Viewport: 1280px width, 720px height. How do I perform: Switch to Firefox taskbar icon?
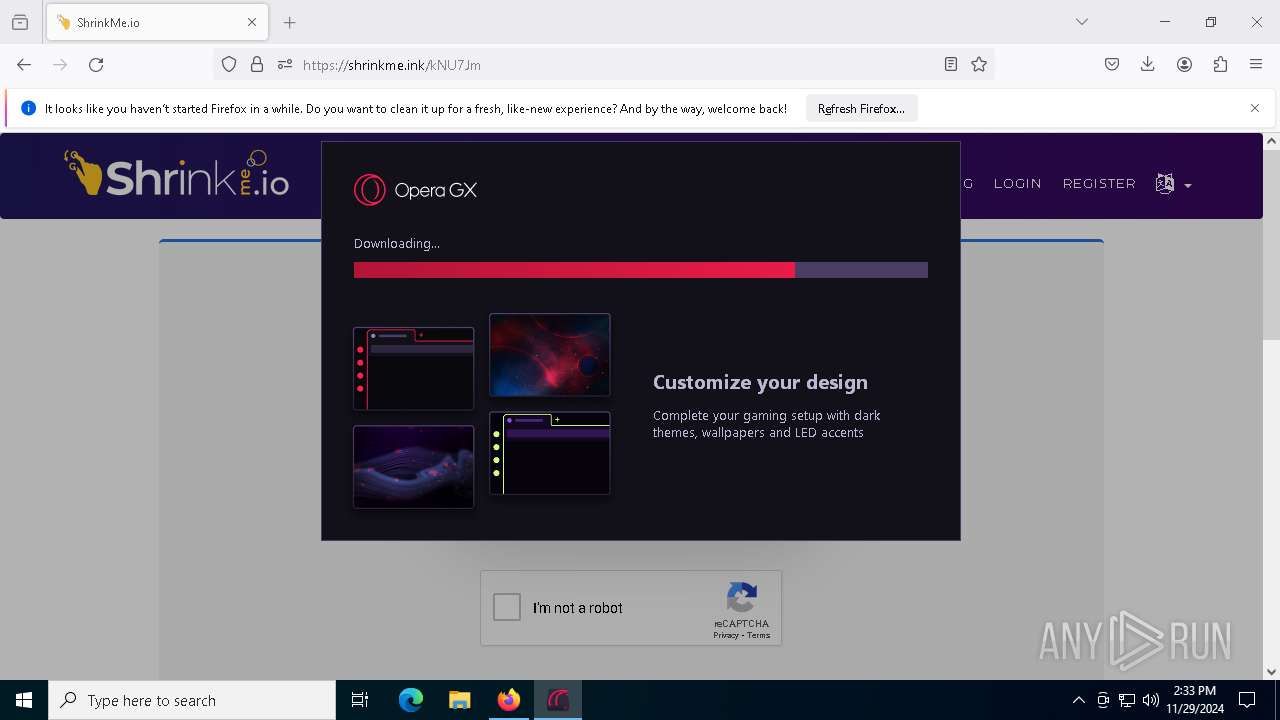pyautogui.click(x=509, y=700)
